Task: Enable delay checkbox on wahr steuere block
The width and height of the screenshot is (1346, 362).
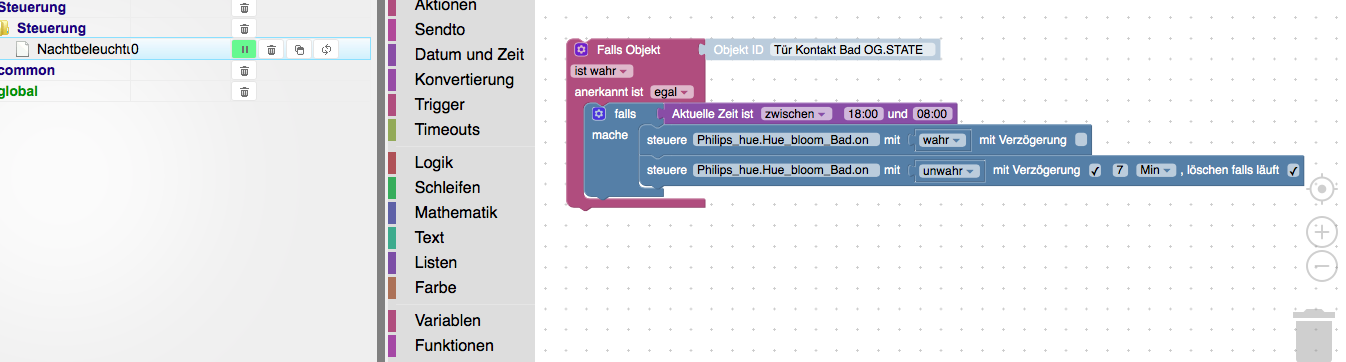Action: (1081, 140)
